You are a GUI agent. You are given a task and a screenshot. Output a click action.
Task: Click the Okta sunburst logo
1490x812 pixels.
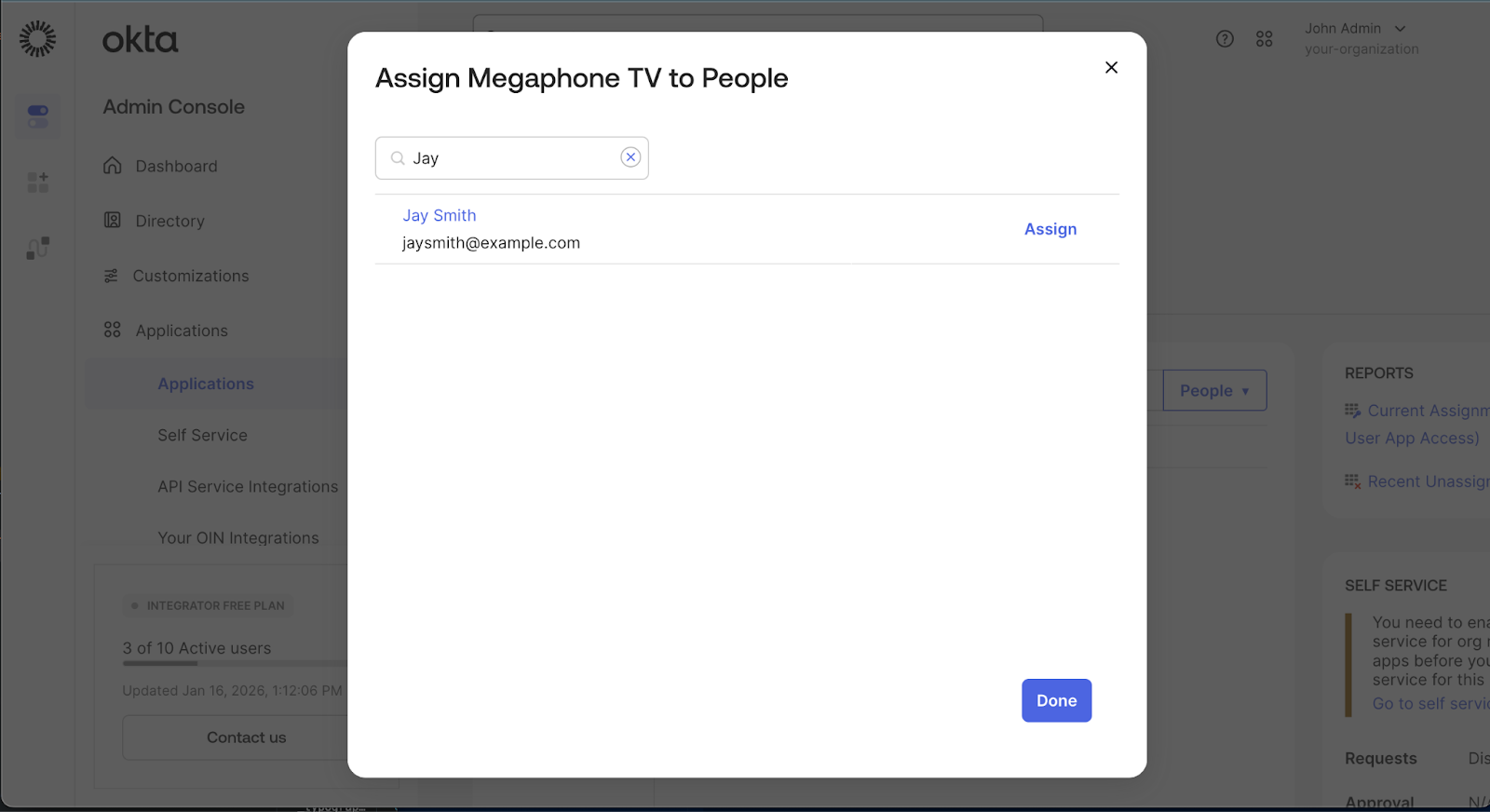coord(37,39)
